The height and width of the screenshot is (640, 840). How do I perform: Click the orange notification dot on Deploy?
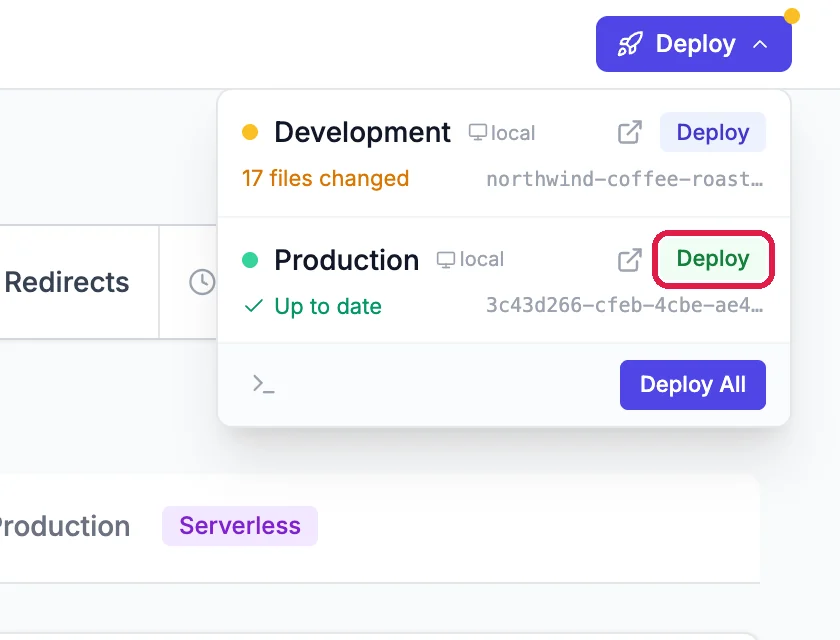792,16
